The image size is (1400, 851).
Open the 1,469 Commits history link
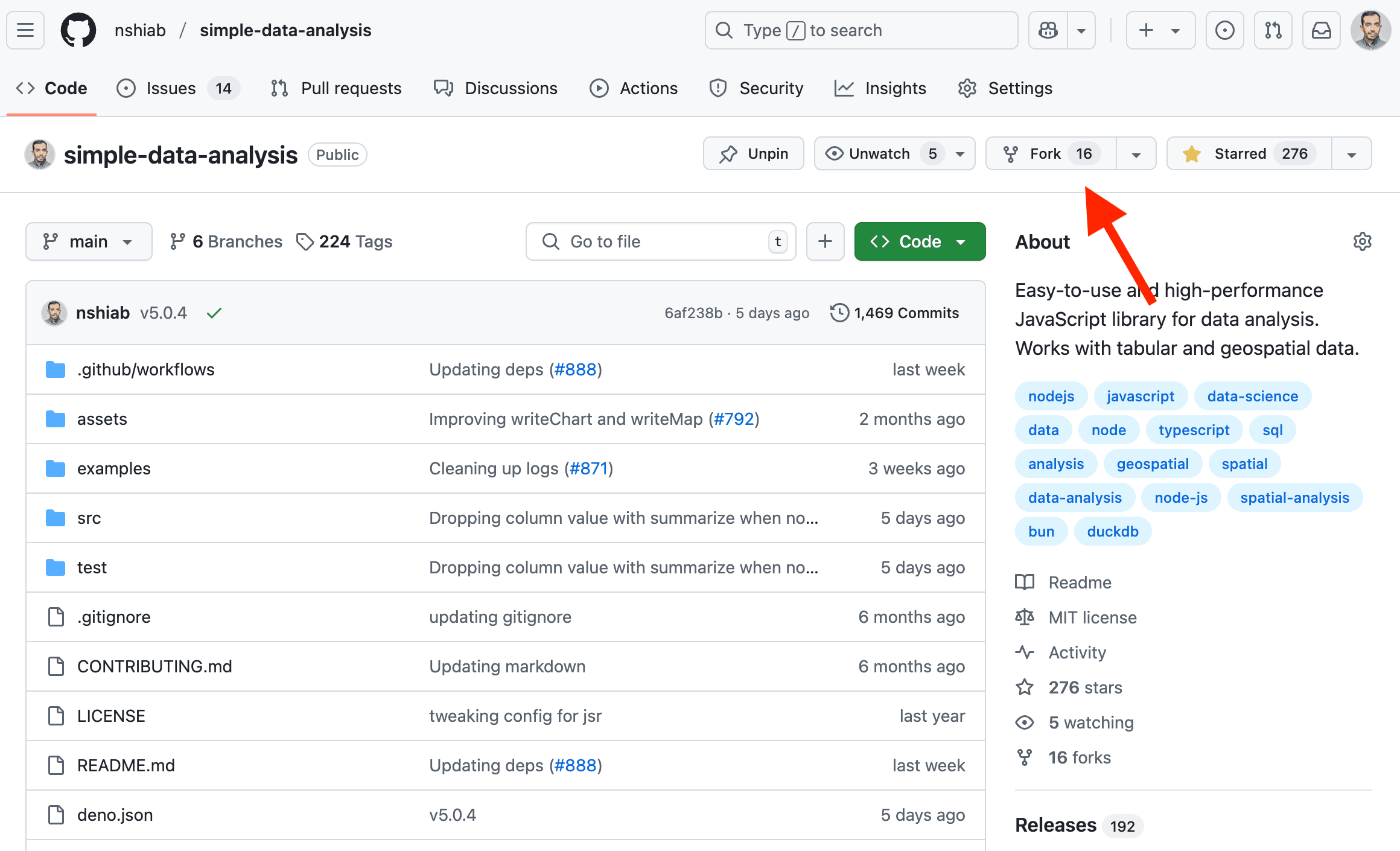point(894,313)
